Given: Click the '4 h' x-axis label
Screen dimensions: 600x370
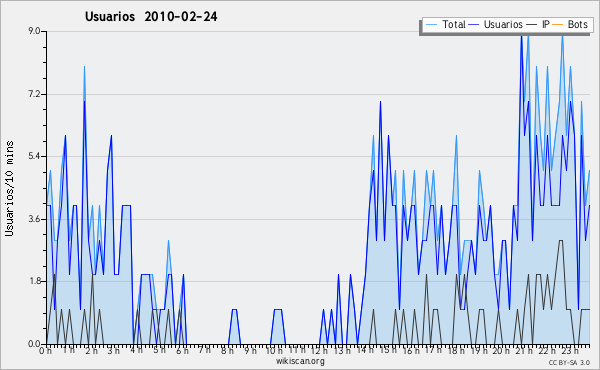Looking at the screenshot, I should pos(136,350).
